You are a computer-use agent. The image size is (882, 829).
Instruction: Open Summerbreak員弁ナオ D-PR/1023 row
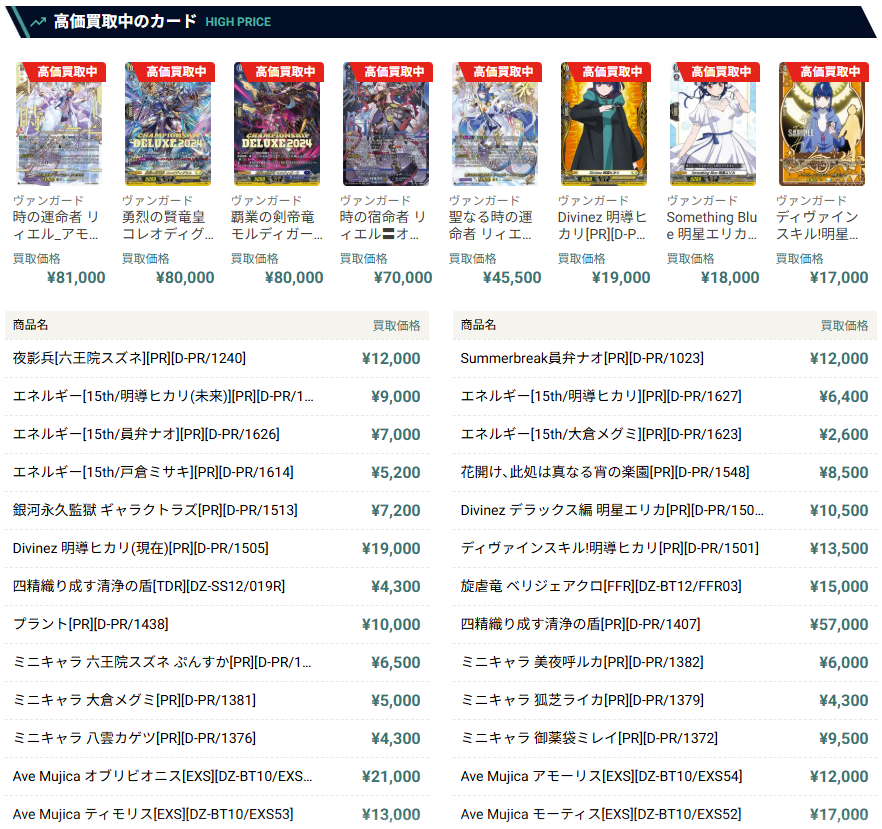pos(664,358)
